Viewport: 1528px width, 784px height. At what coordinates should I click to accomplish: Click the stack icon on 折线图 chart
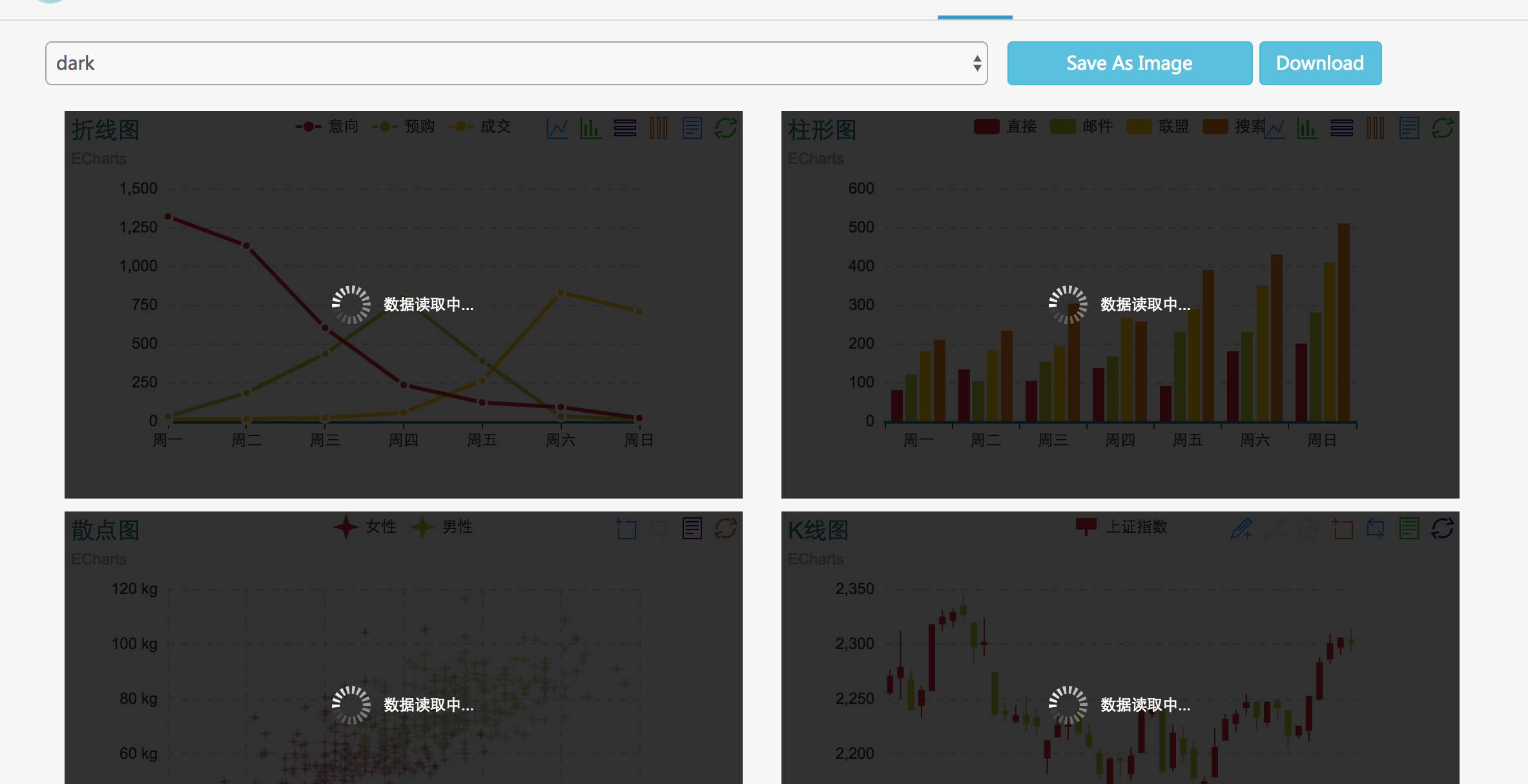625,128
